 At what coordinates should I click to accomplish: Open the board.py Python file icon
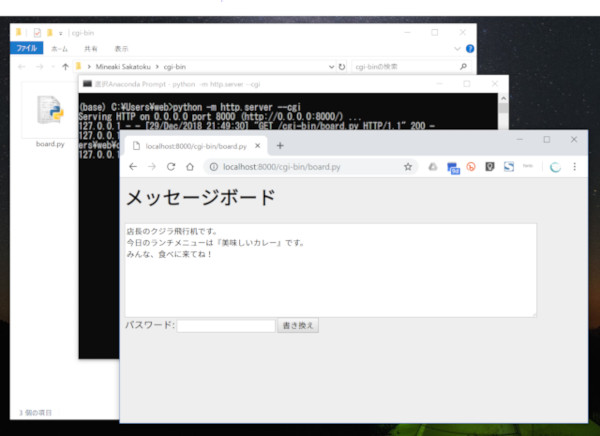(49, 115)
